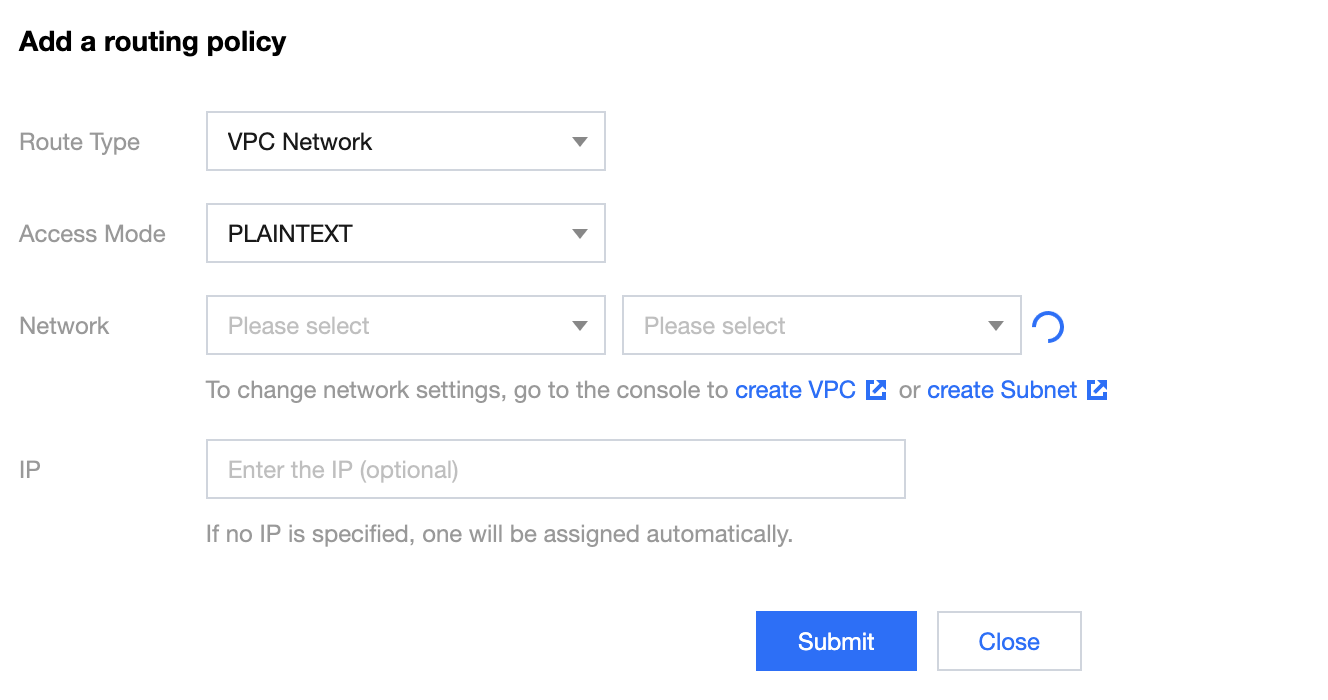This screenshot has height=700, width=1328.
Task: Click external-link icon beside create VPC
Action: pos(876,390)
